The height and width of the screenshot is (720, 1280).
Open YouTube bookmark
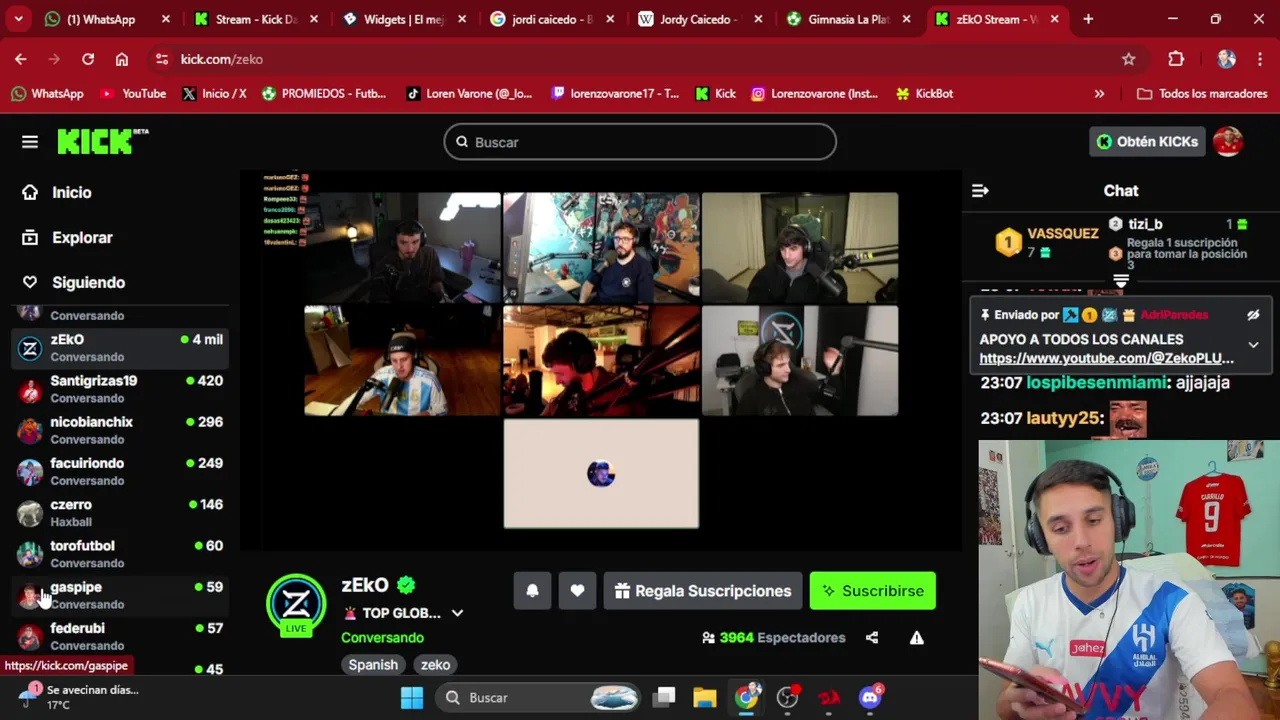point(132,94)
